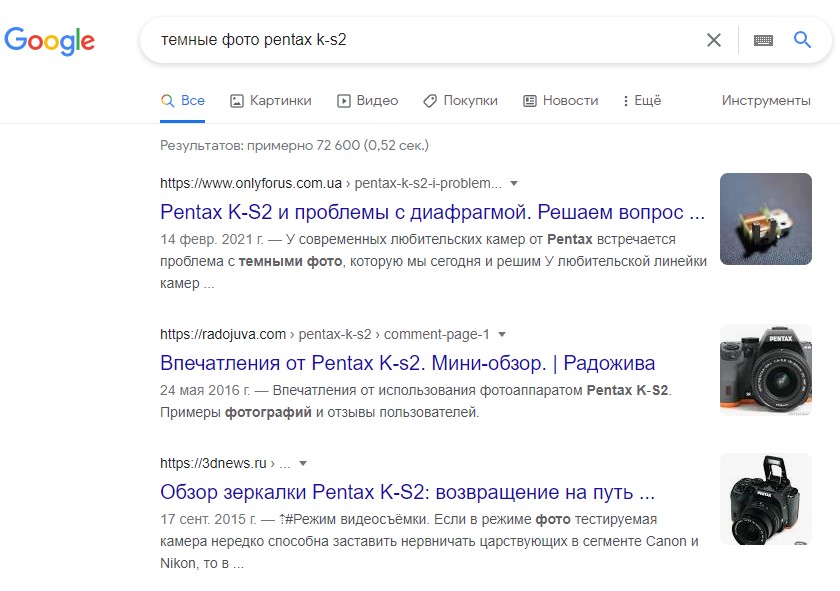Expand the Ещё more menu
This screenshot has height=591, width=840.
pos(641,100)
